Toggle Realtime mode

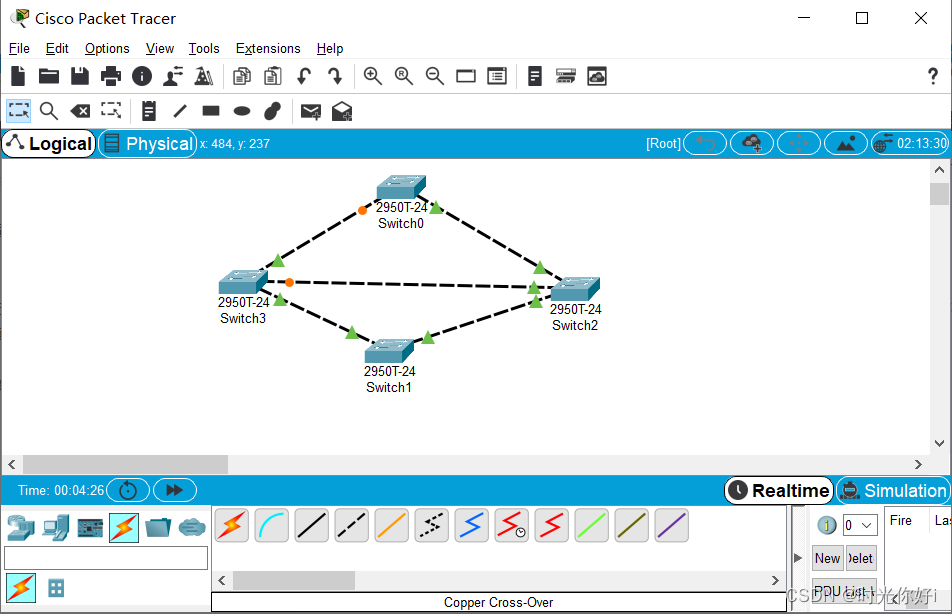[779, 490]
